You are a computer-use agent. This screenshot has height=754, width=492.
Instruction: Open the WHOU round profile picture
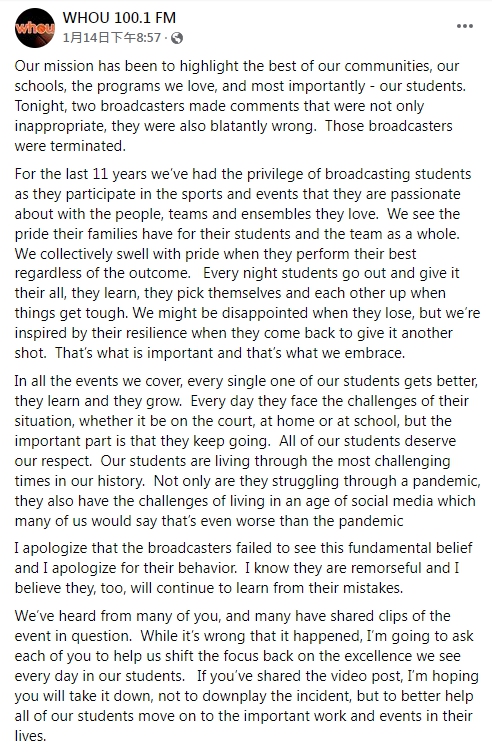click(x=35, y=28)
